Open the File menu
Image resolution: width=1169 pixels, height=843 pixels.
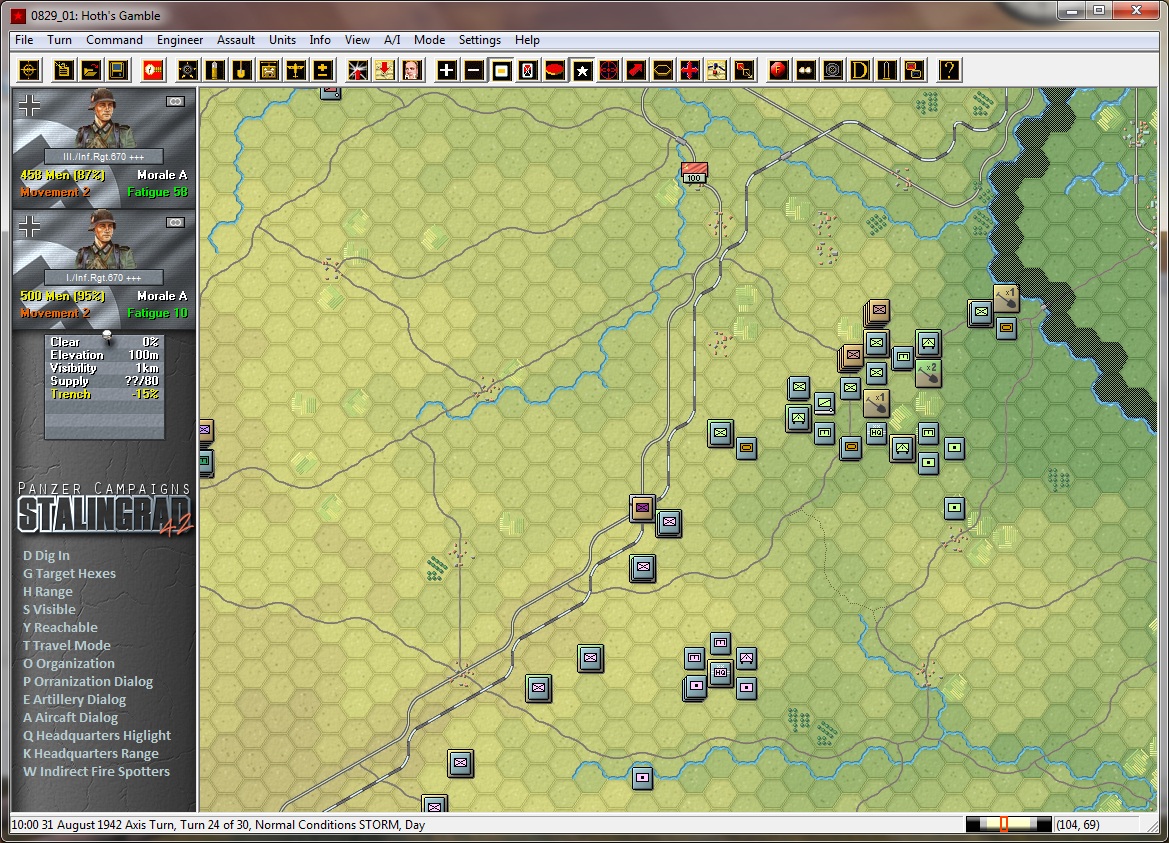pos(24,40)
